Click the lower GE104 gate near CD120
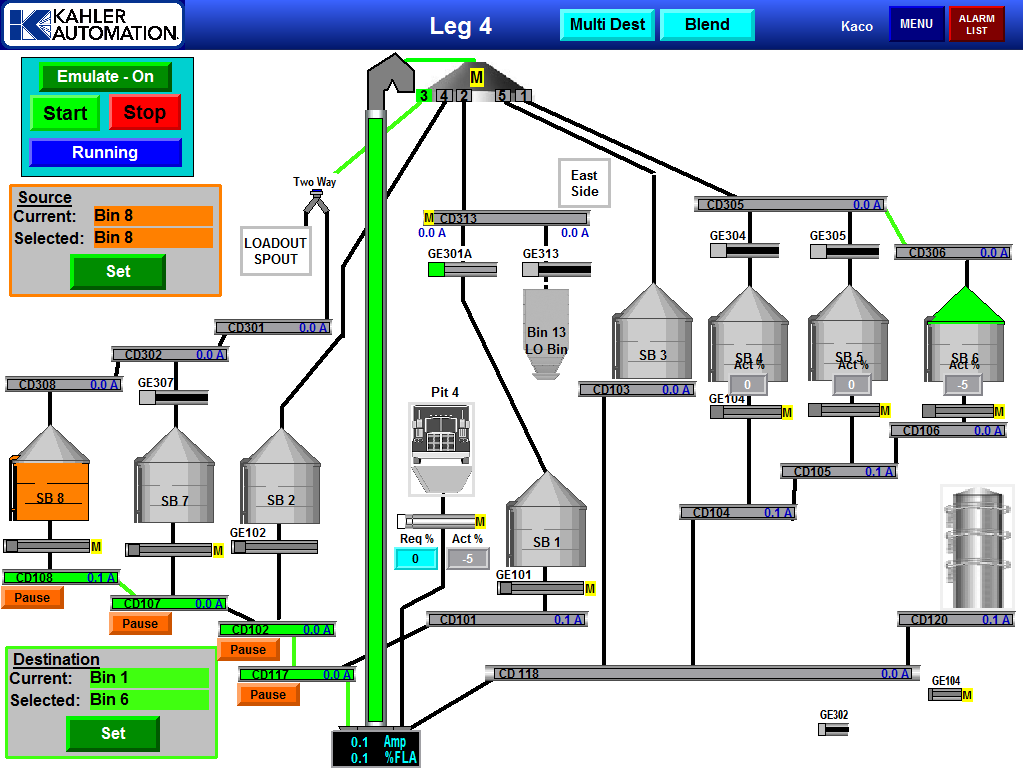This screenshot has height=768, width=1023. [945, 695]
